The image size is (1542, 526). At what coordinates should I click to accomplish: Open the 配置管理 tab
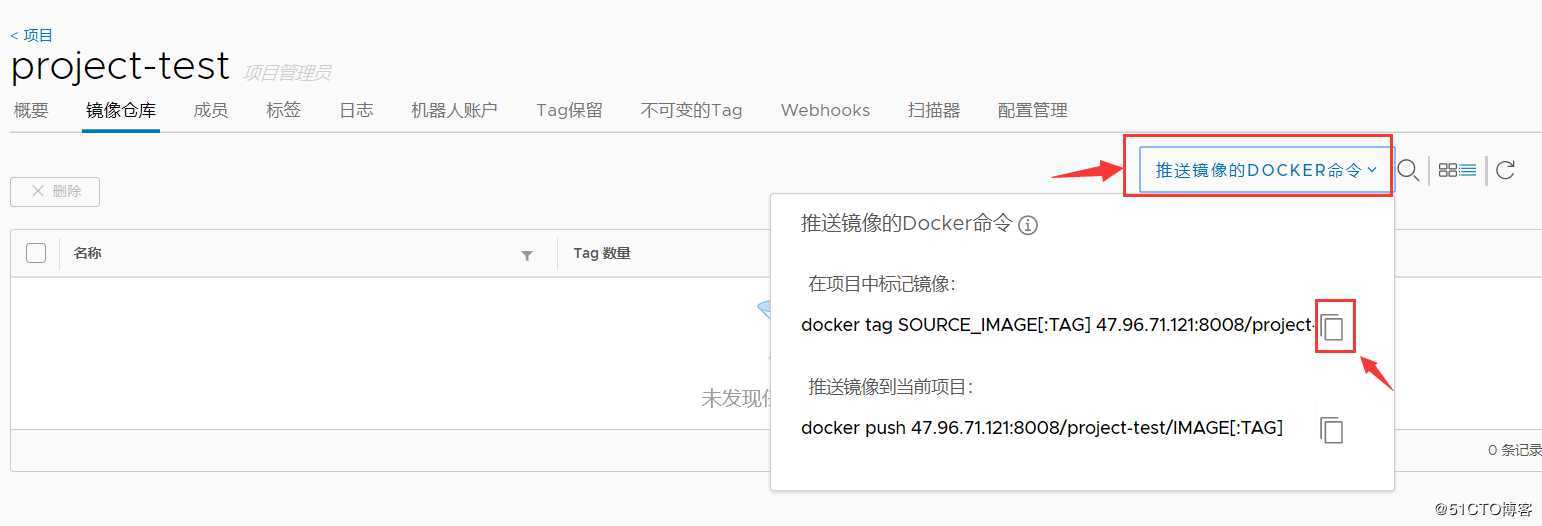pyautogui.click(x=1033, y=110)
